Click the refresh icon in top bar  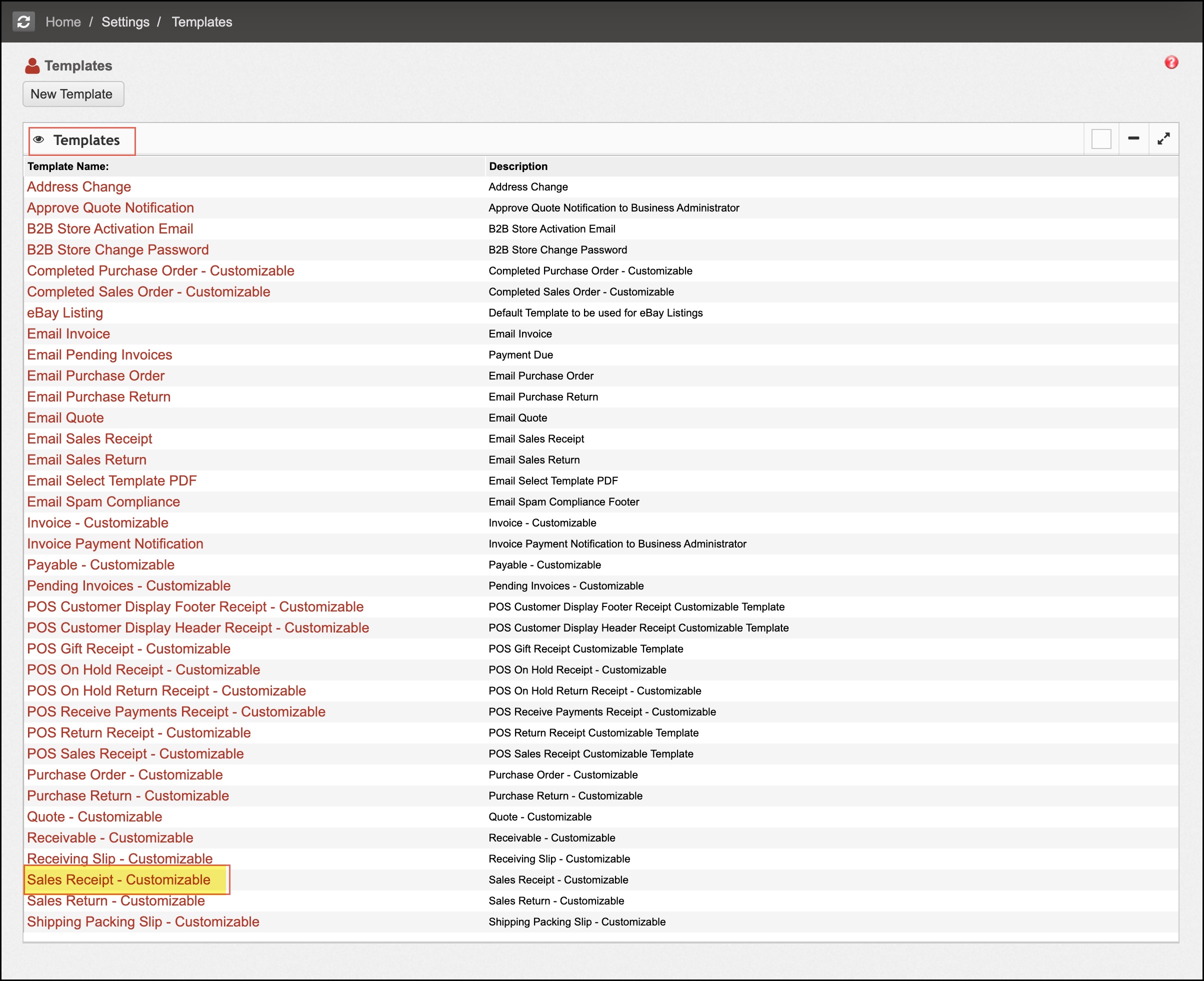pyautogui.click(x=23, y=22)
